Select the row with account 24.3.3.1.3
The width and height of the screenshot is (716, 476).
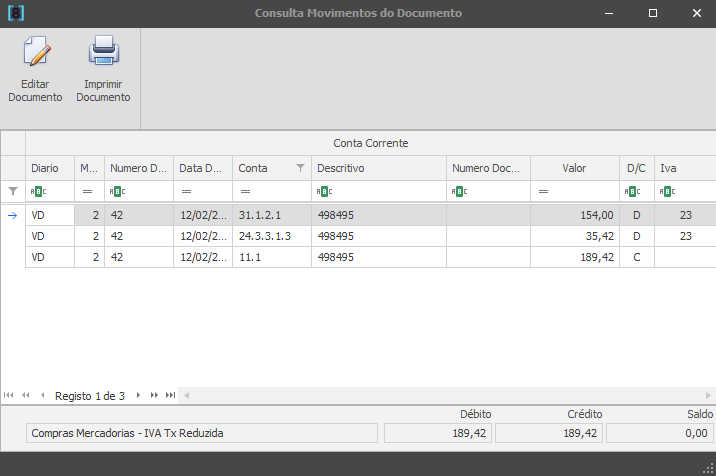(x=270, y=237)
